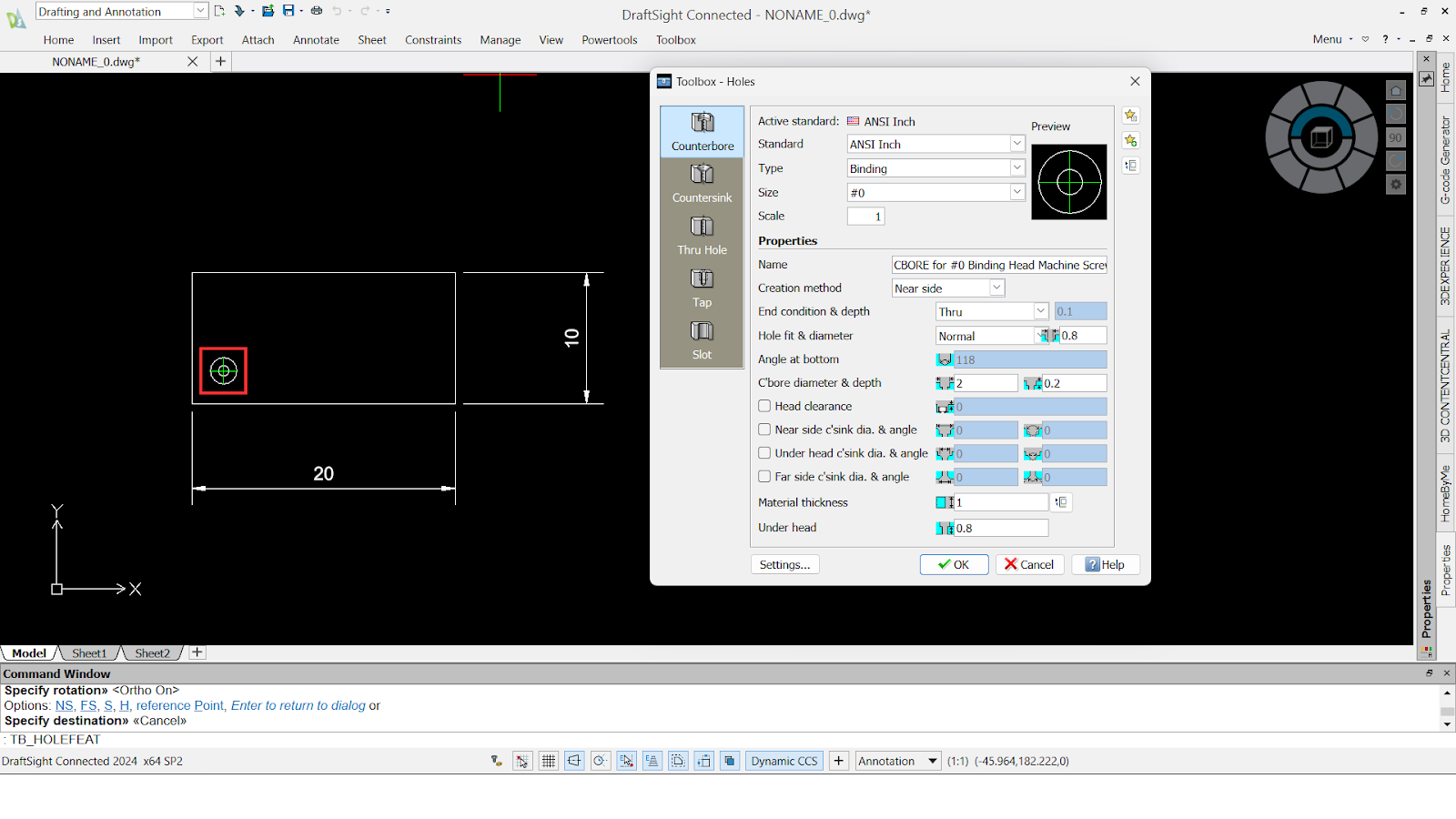Toggle the entity snap (ESnap) status icon
This screenshot has height=819, width=1456.
pyautogui.click(x=626, y=761)
